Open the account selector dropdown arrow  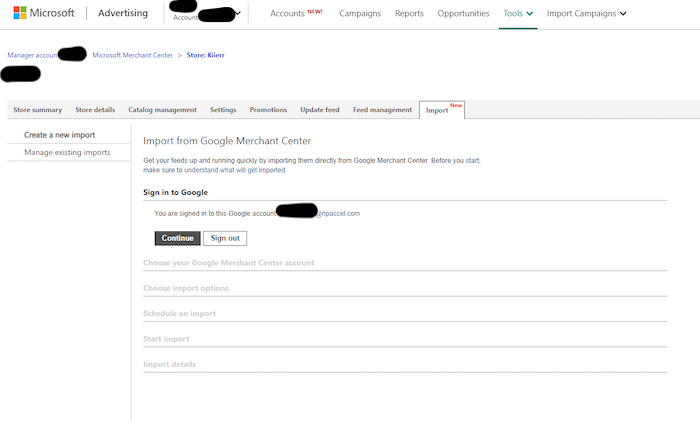click(x=238, y=13)
